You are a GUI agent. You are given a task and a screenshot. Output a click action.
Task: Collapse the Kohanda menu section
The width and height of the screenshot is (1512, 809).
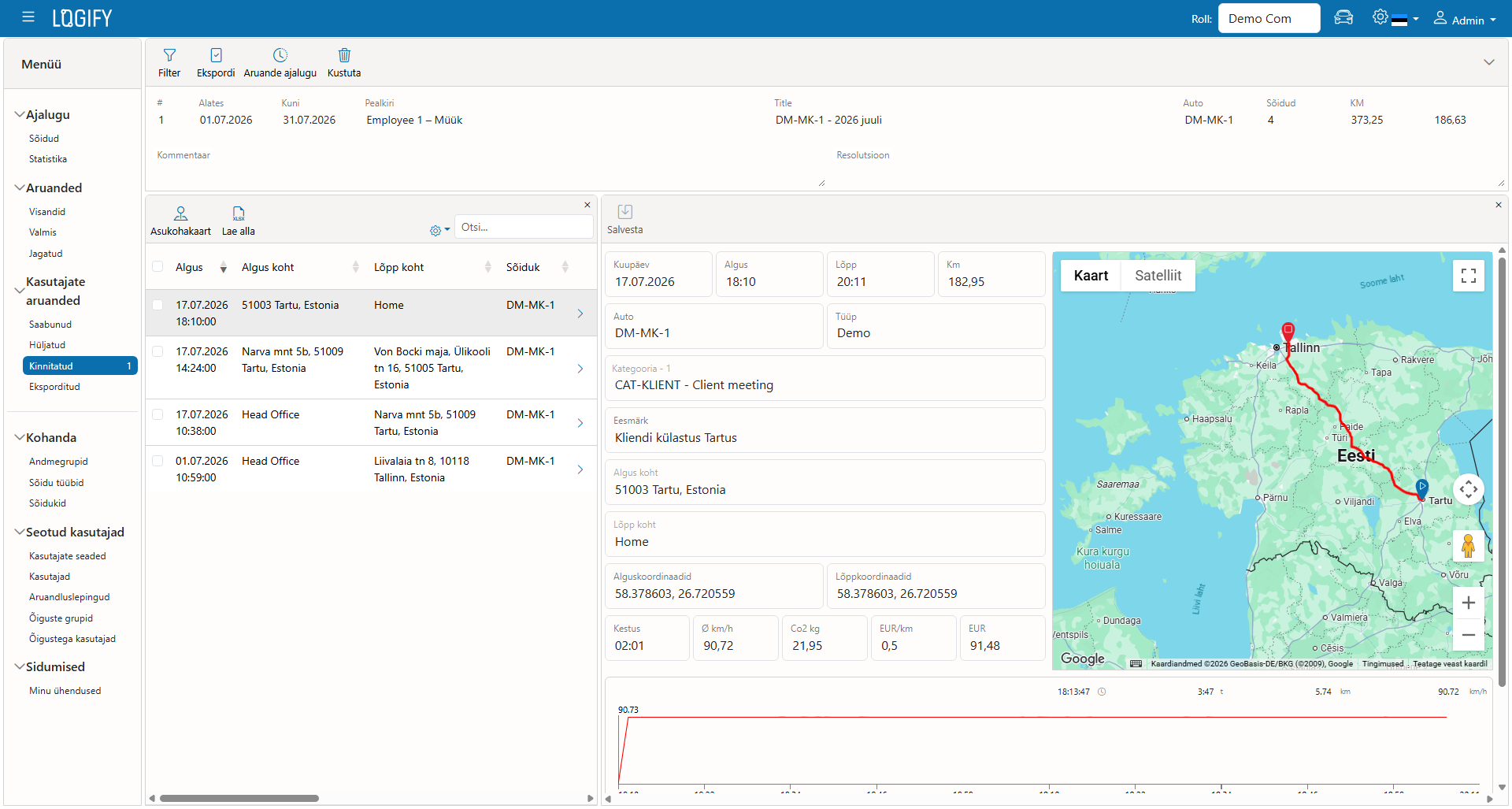point(20,438)
